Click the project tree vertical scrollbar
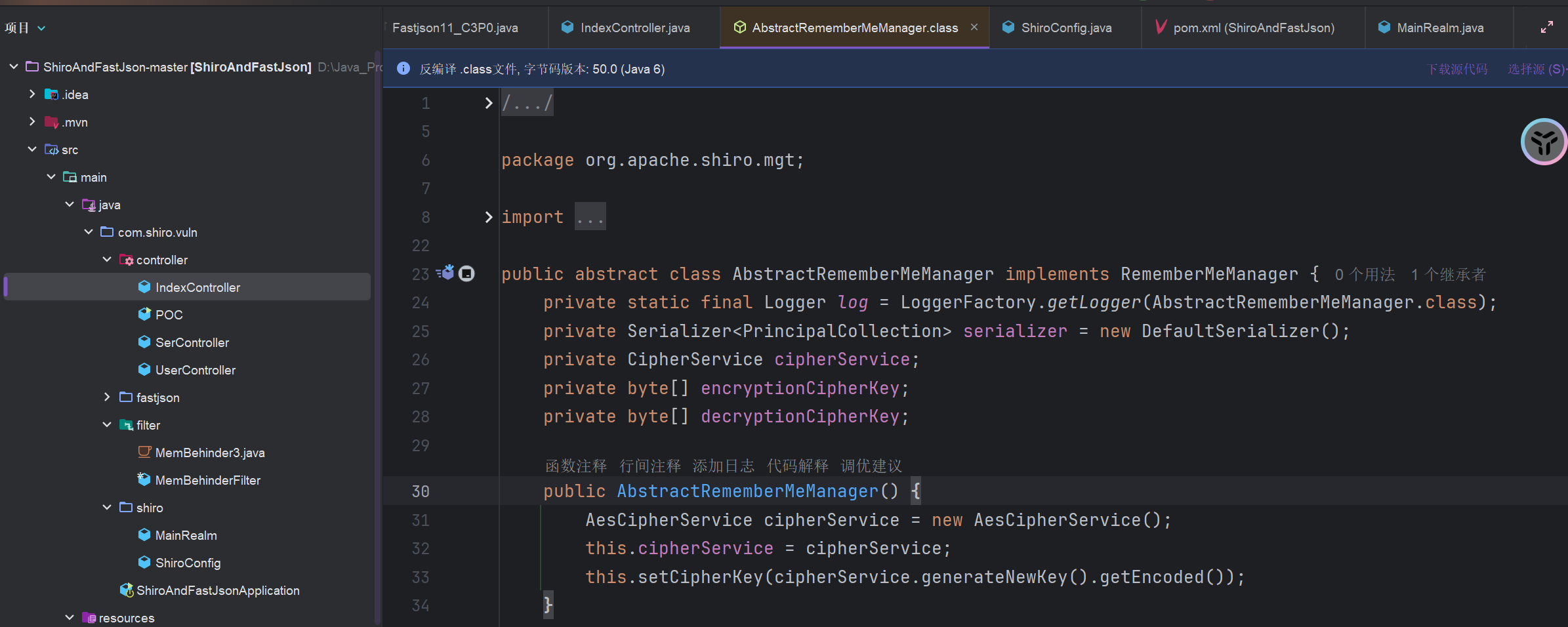Screen dimensions: 1568x627 coord(377,328)
